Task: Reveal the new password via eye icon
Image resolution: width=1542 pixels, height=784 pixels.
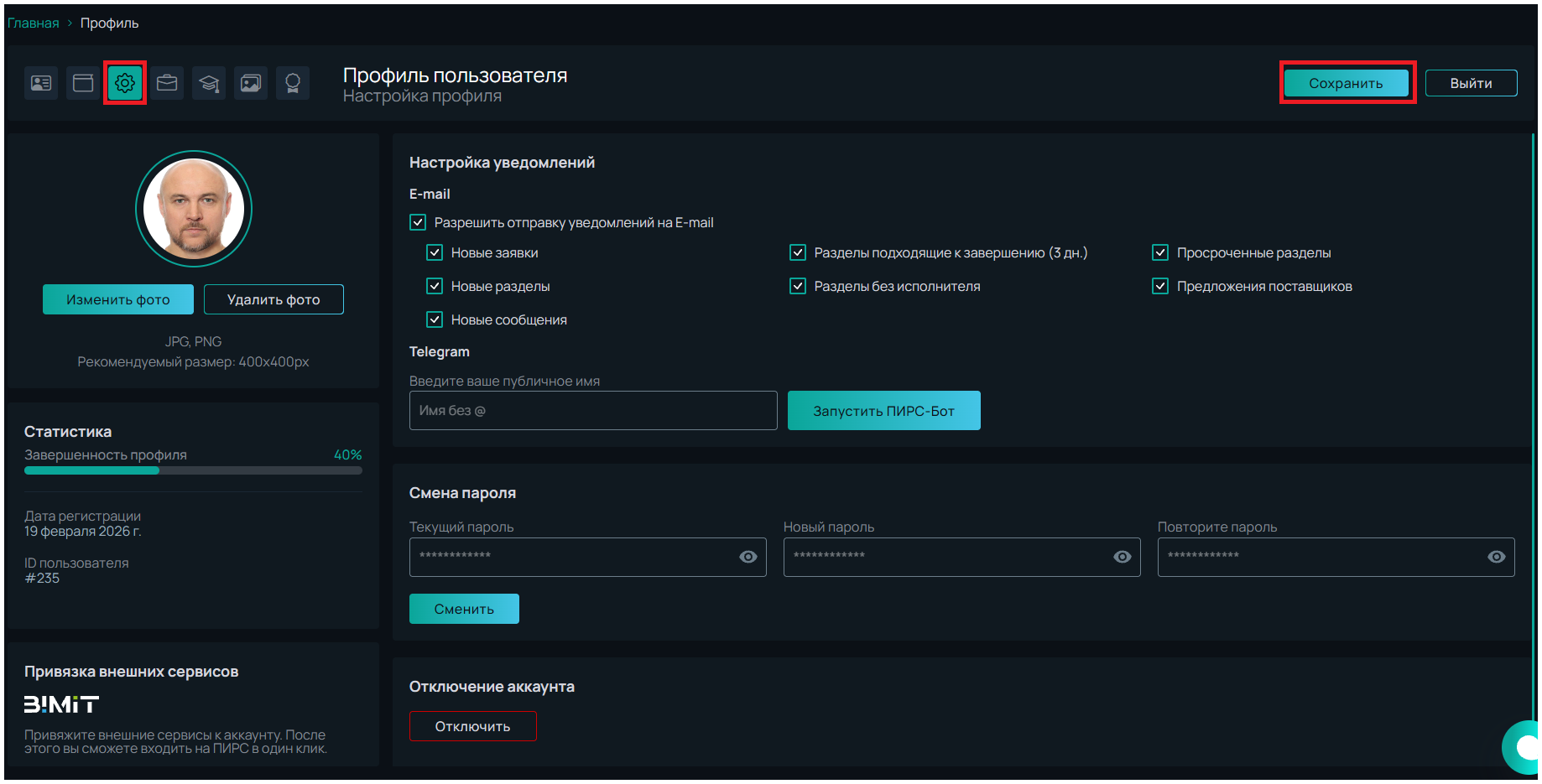Action: (1122, 557)
